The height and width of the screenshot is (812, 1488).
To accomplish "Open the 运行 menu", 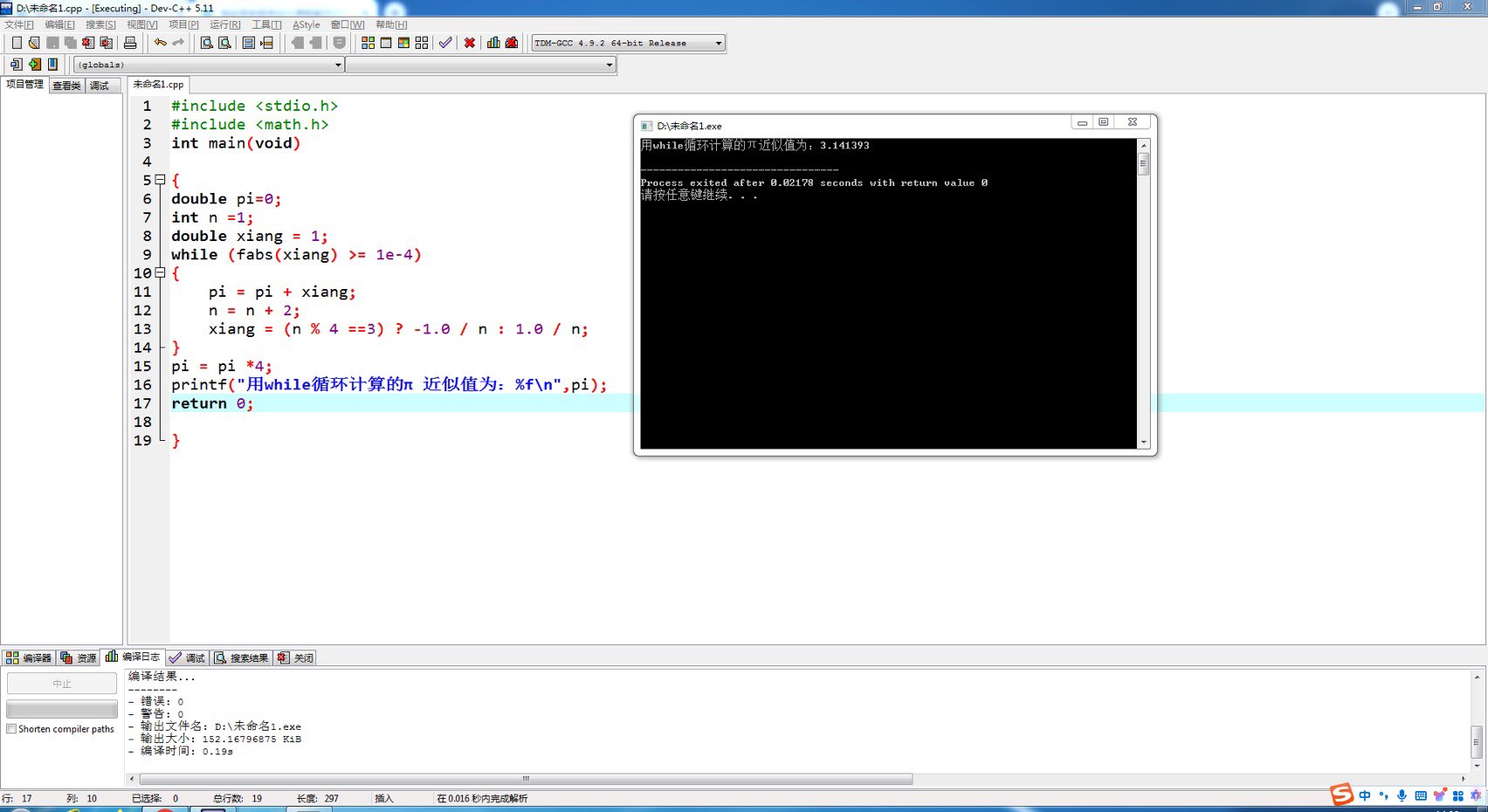I will 225,24.
